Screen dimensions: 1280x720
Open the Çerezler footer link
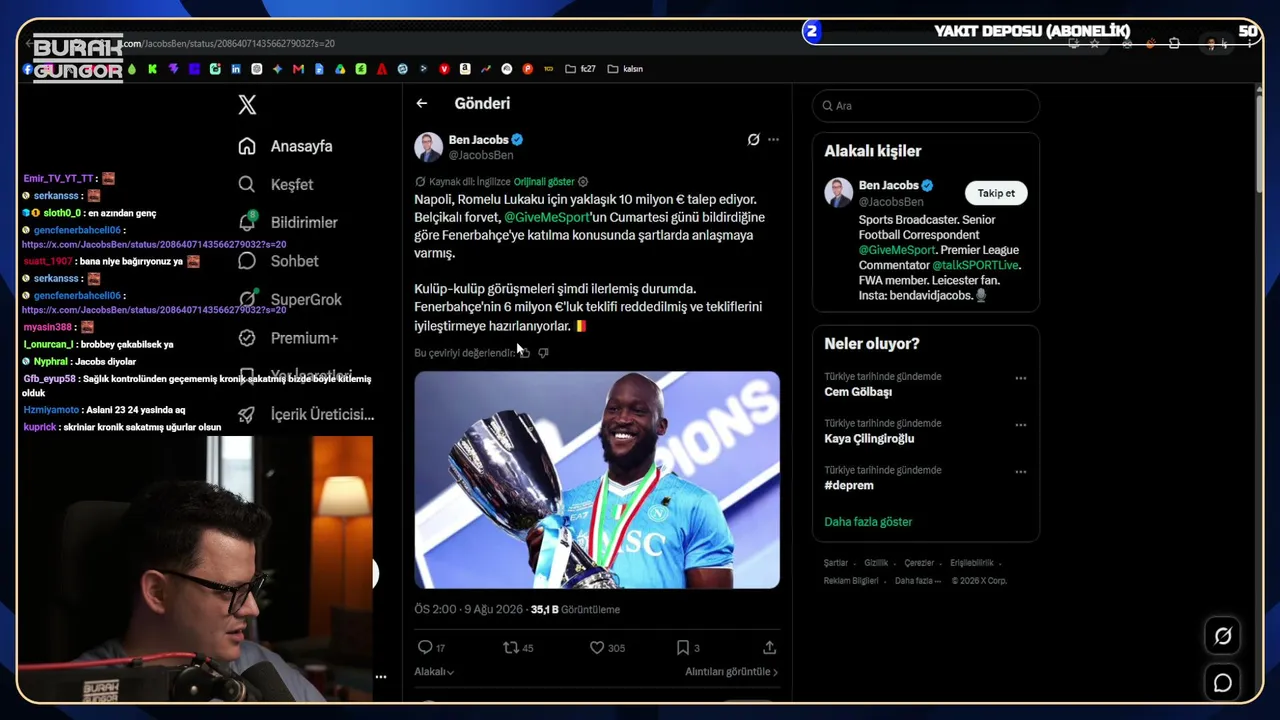click(x=919, y=563)
